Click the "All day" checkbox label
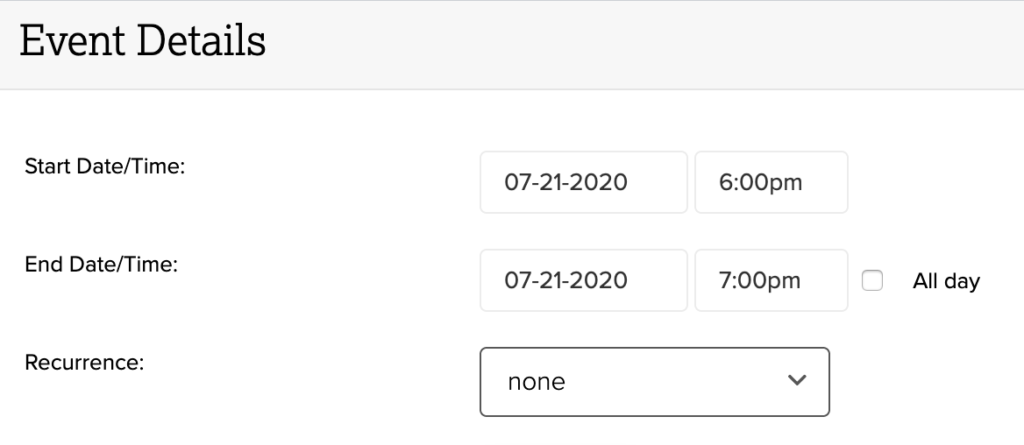Screen dimensions: 1024x445 pos(945,281)
